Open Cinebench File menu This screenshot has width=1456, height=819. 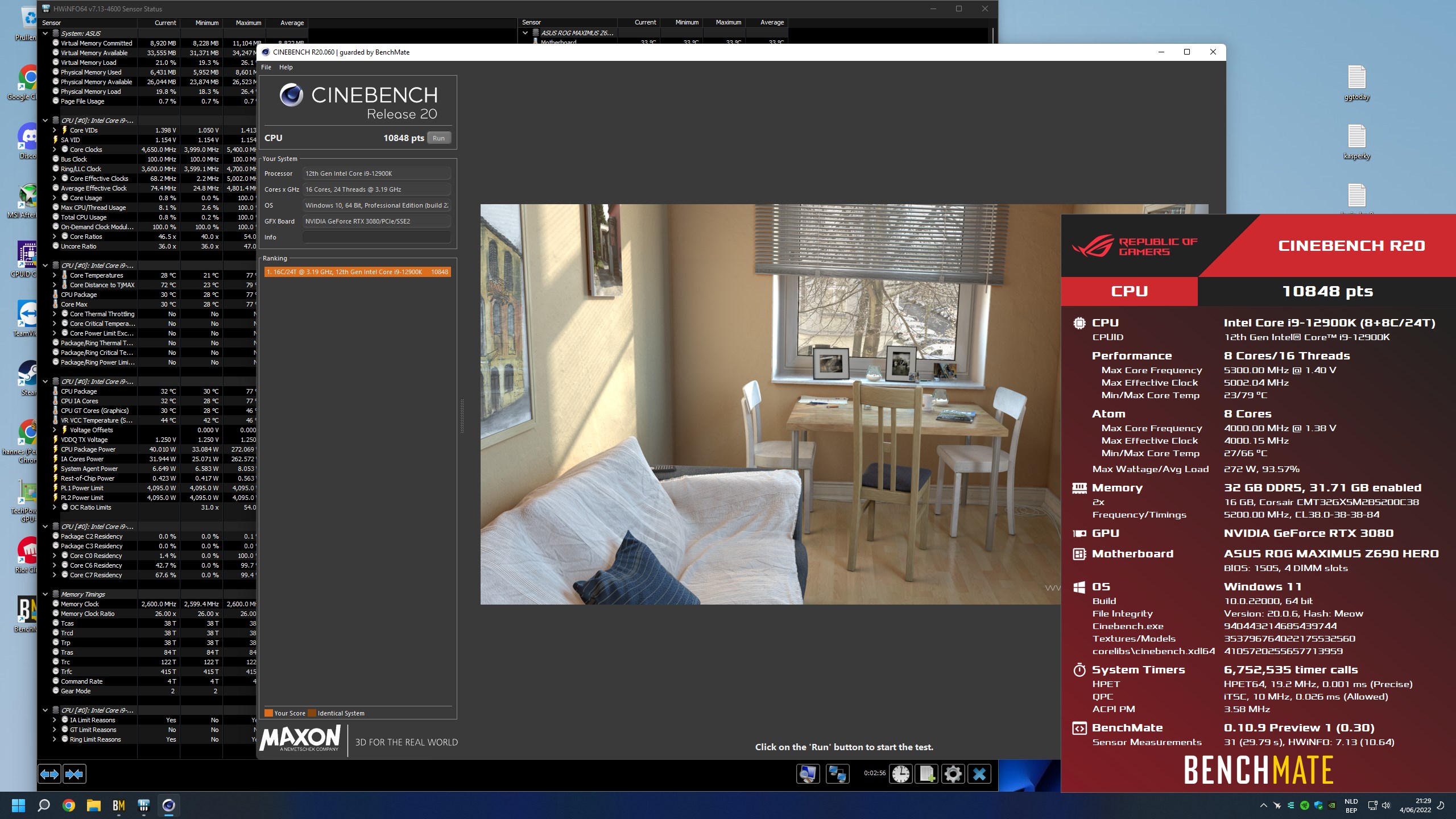point(266,67)
